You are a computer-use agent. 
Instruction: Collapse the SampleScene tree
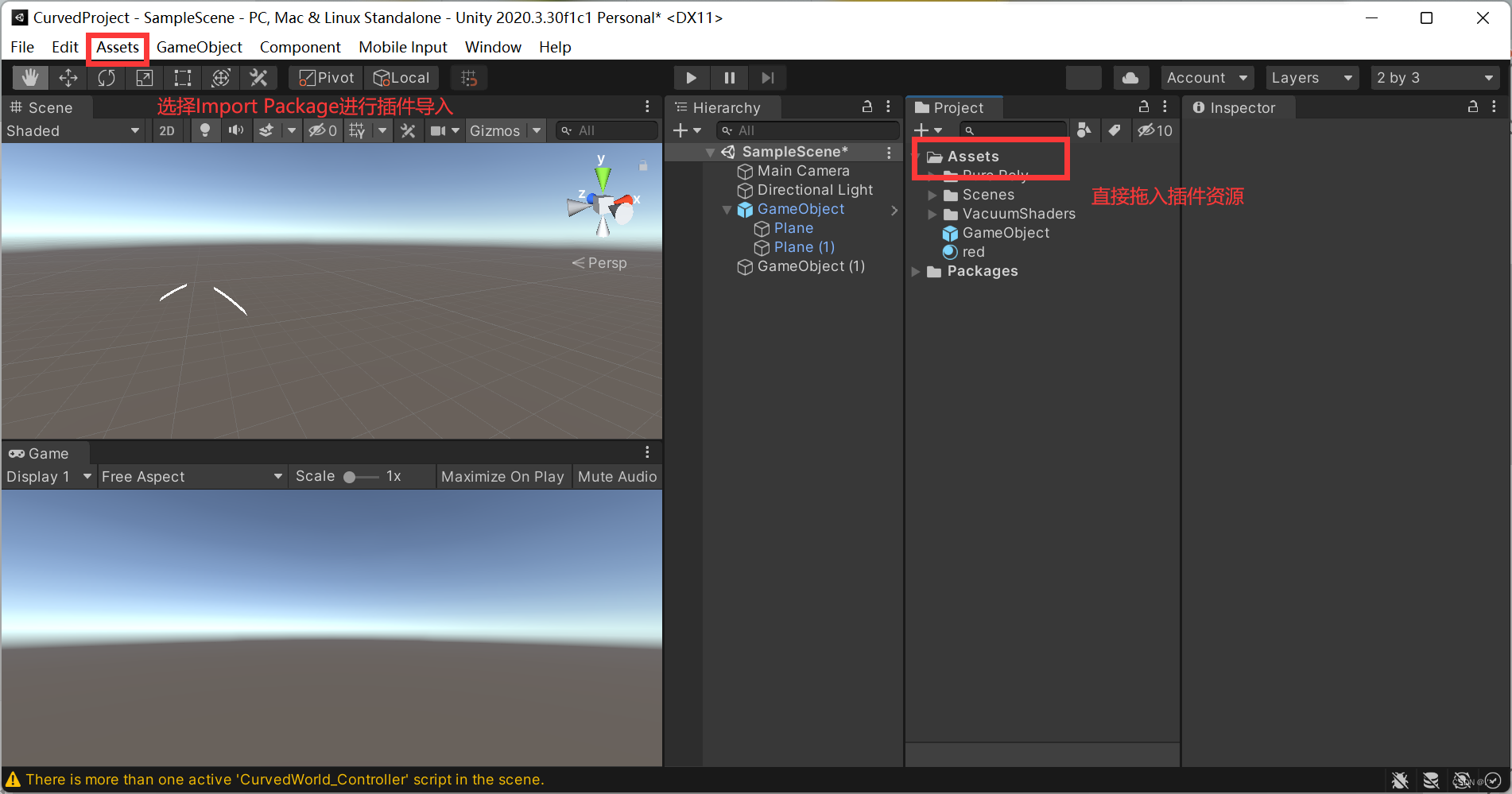(x=711, y=153)
